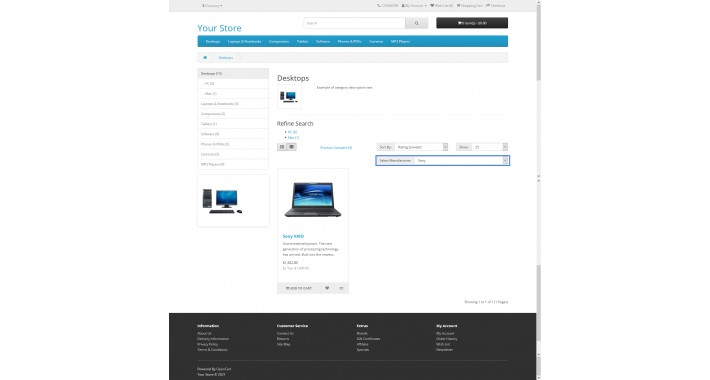Open Newsletter footer link
Image resolution: width=710 pixels, height=380 pixels.
pyautogui.click(x=444, y=350)
